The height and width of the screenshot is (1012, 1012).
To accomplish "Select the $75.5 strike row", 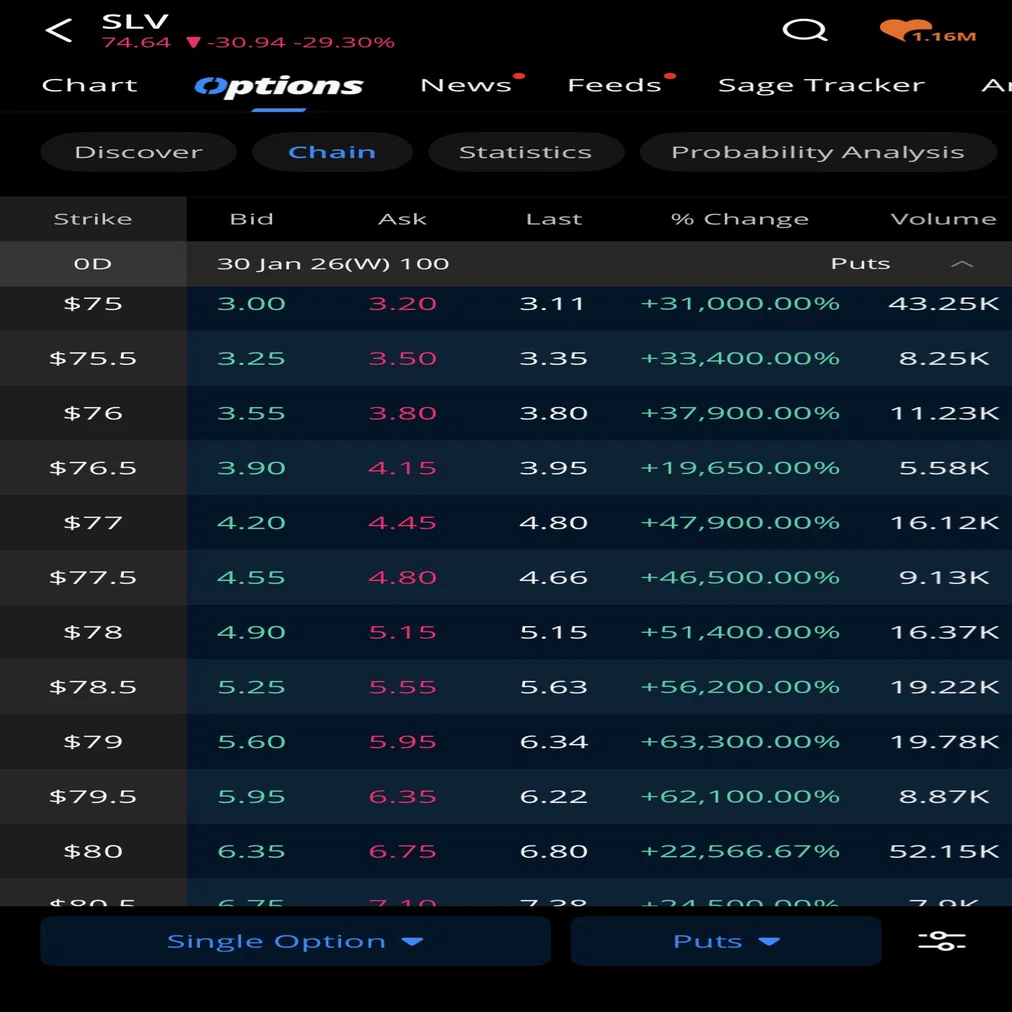I will pyautogui.click(x=506, y=358).
